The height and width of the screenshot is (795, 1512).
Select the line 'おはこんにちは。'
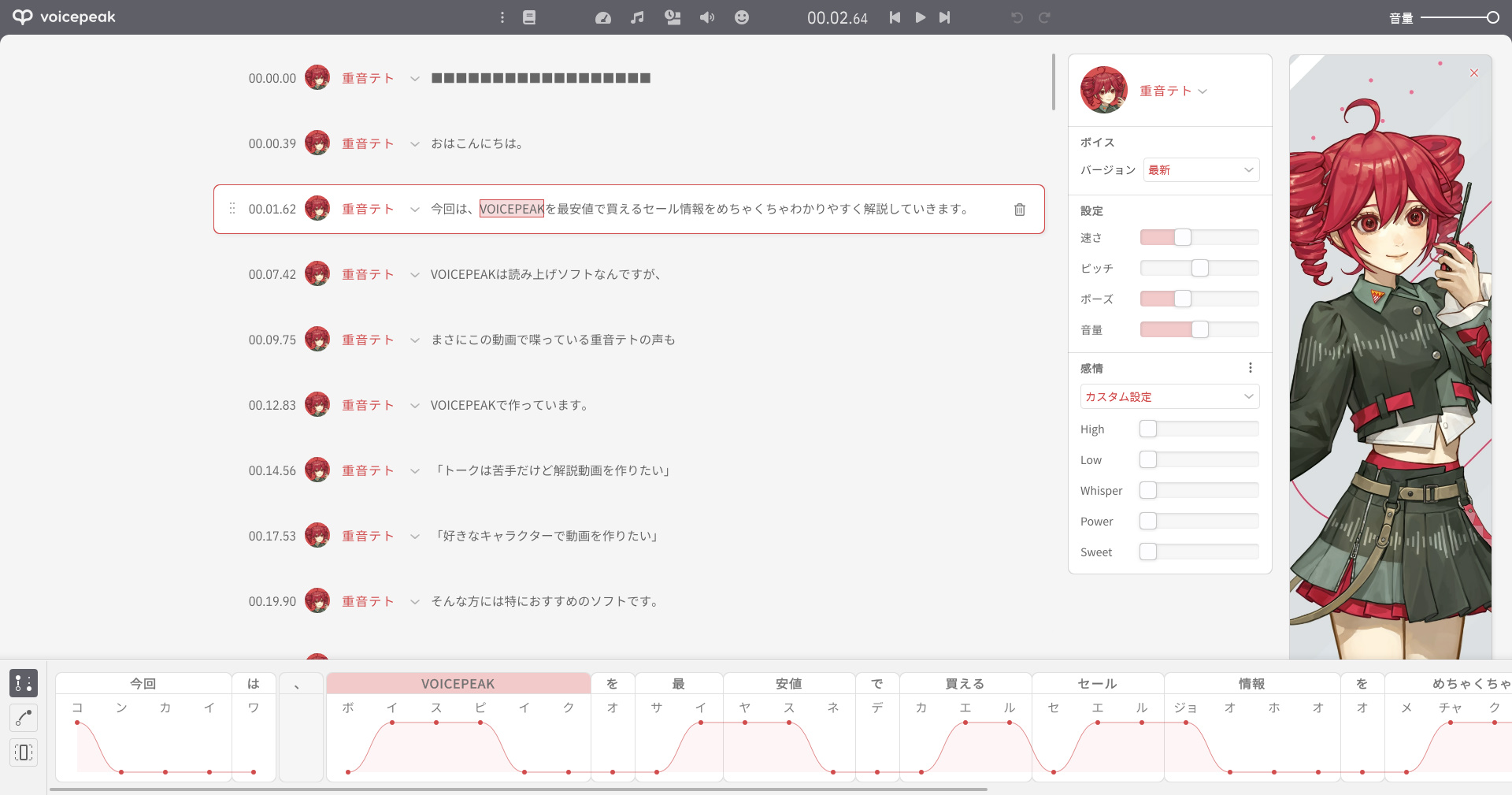tap(477, 144)
